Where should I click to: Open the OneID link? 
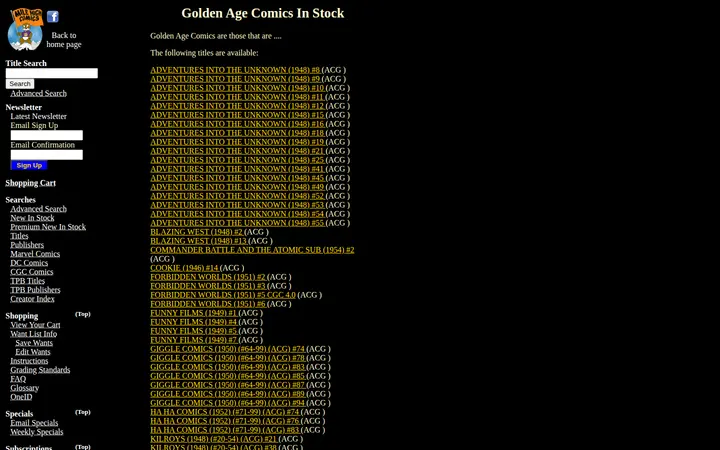pos(21,397)
